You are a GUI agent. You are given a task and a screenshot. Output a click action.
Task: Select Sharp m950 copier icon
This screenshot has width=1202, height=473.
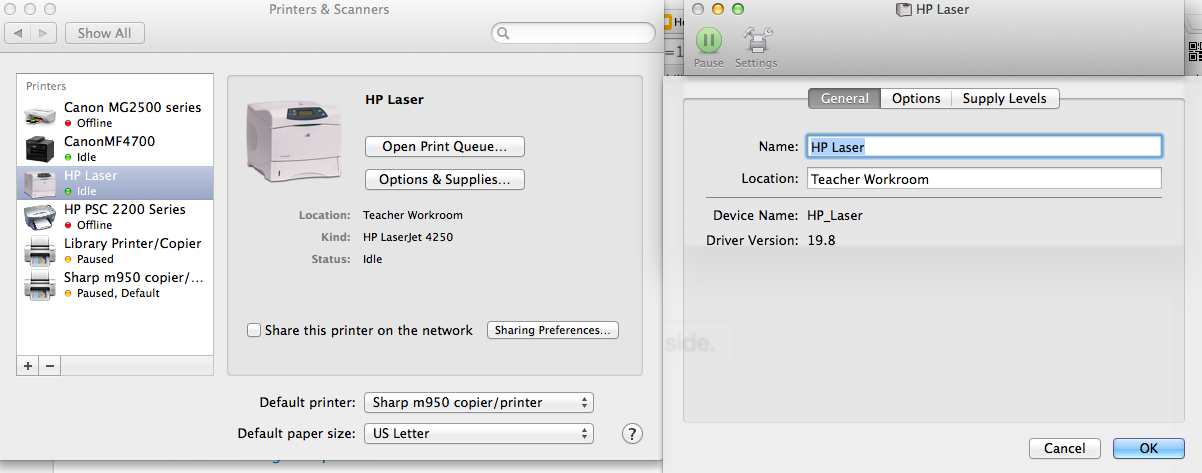[x=40, y=284]
